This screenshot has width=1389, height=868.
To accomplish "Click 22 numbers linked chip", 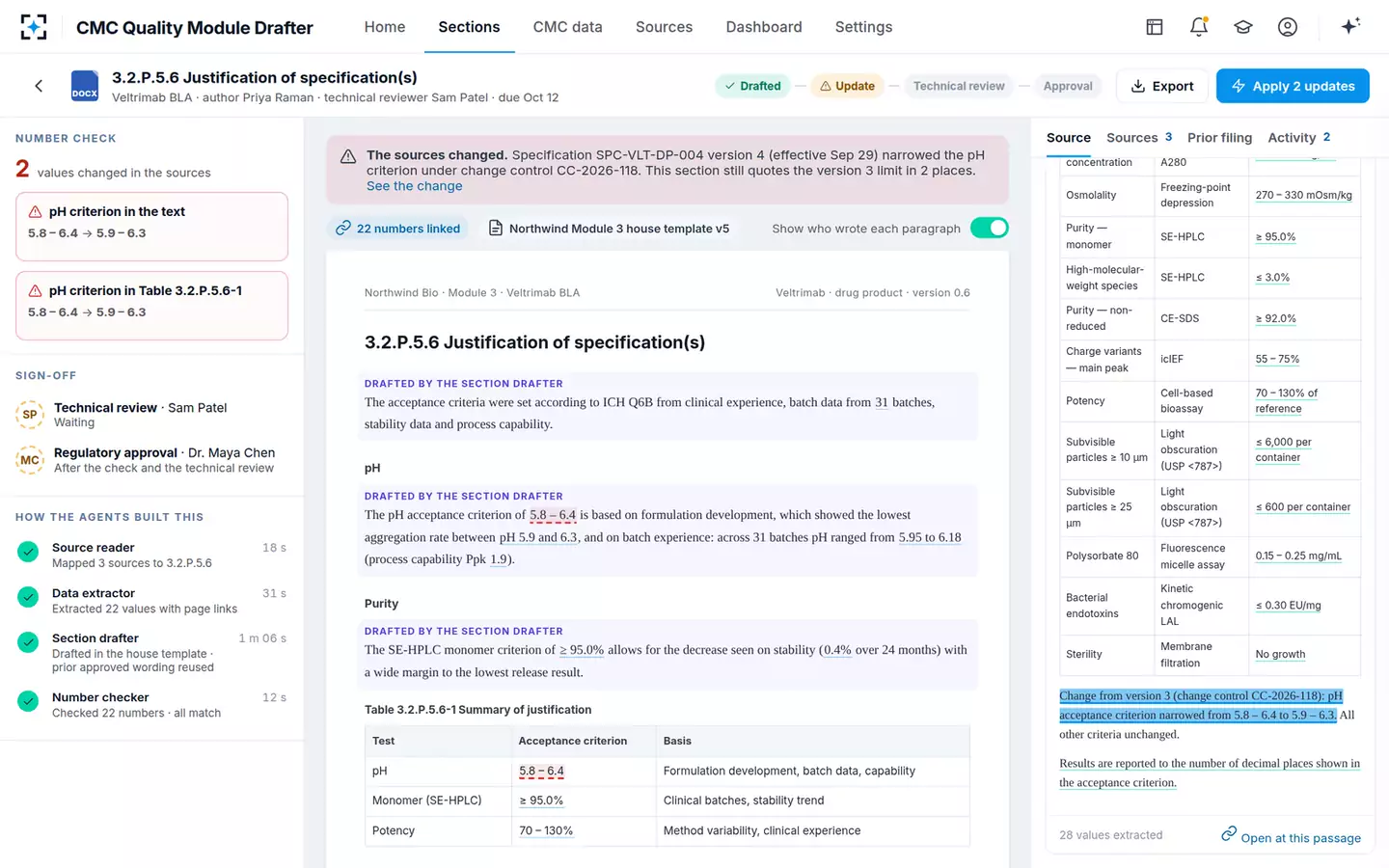I will [x=397, y=229].
